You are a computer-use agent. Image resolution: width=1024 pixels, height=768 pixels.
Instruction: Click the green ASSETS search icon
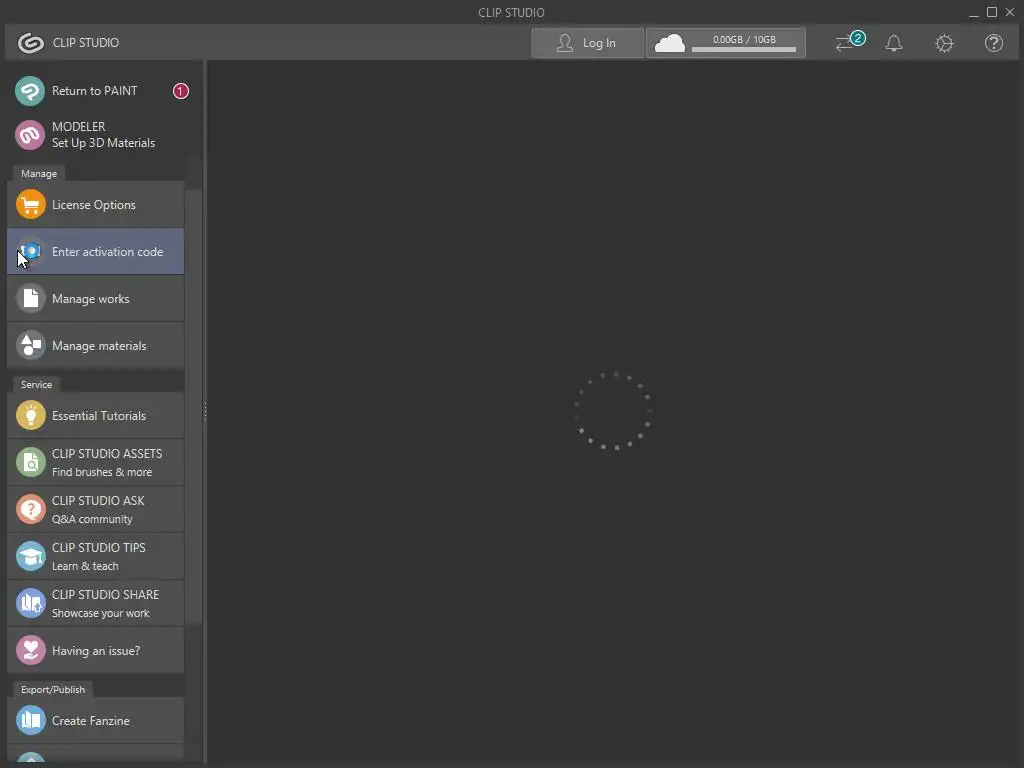(x=31, y=462)
